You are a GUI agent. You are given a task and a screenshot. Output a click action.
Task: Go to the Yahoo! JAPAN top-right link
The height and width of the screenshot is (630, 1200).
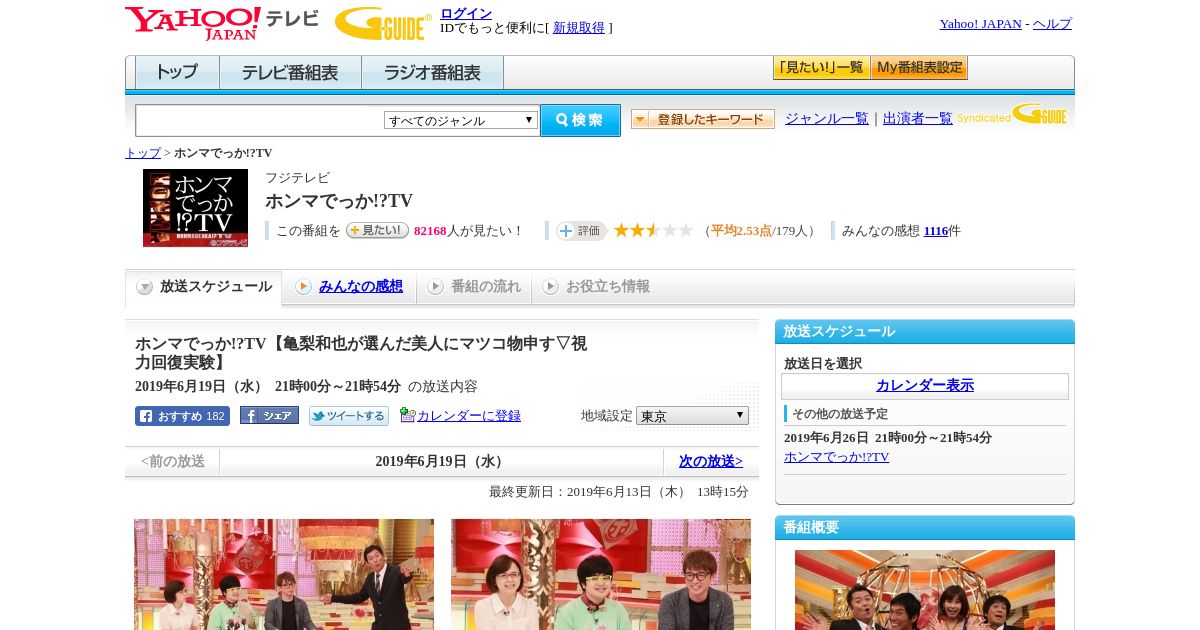(x=980, y=24)
